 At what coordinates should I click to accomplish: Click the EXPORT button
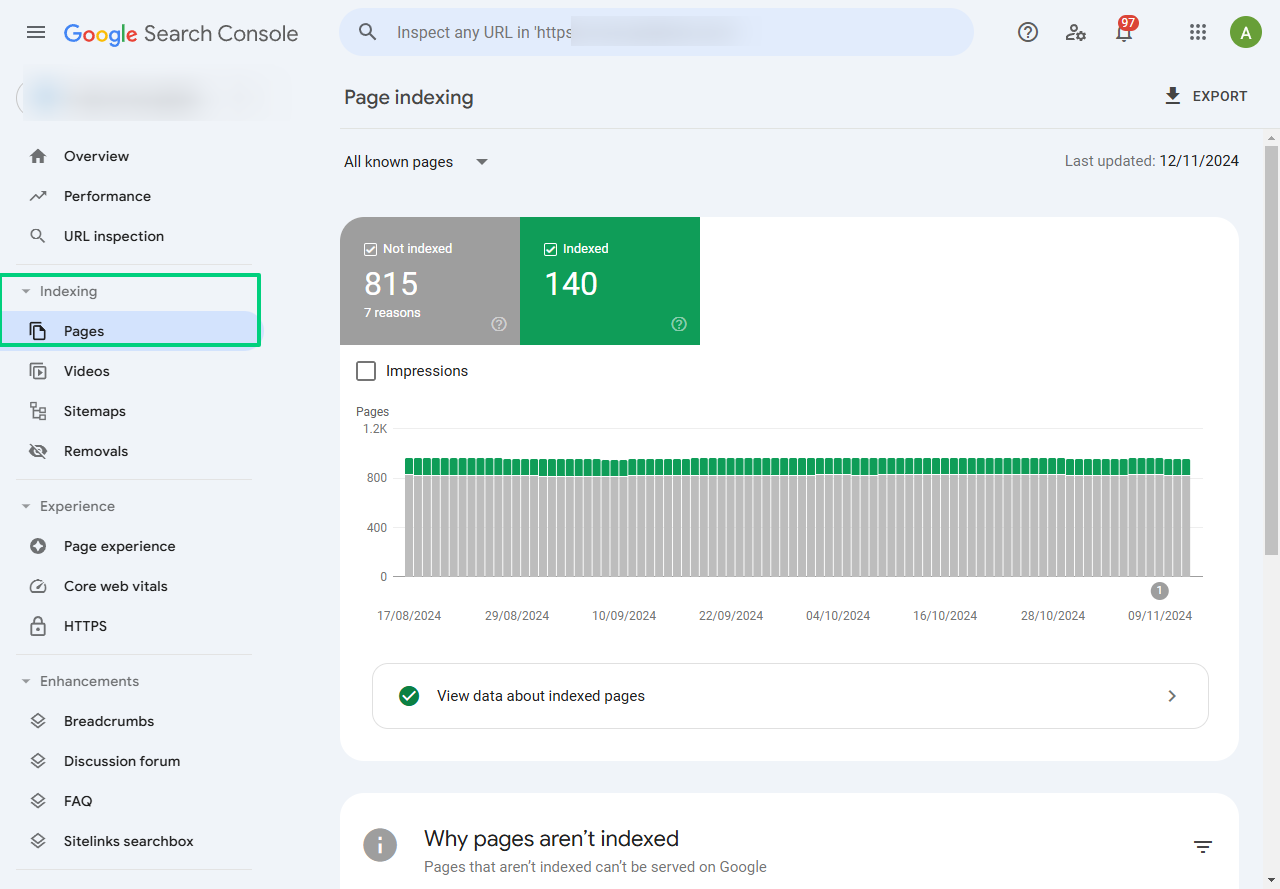coord(1205,96)
